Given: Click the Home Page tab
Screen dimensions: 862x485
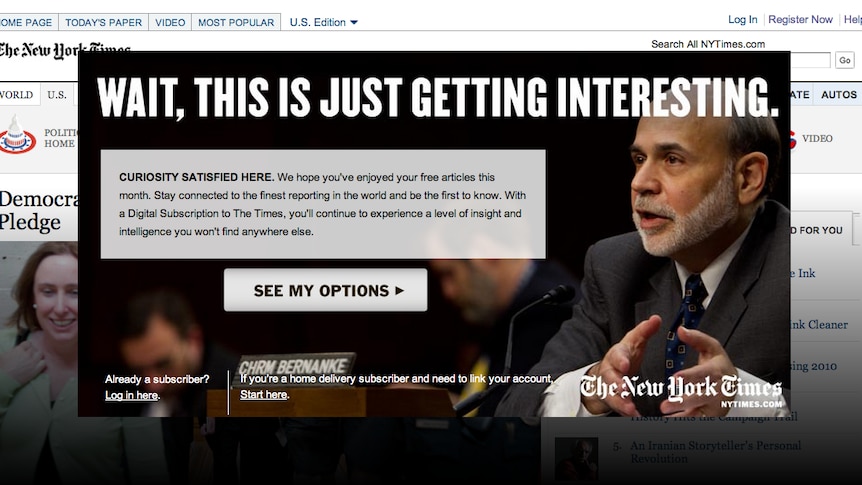Looking at the screenshot, I should (26, 23).
